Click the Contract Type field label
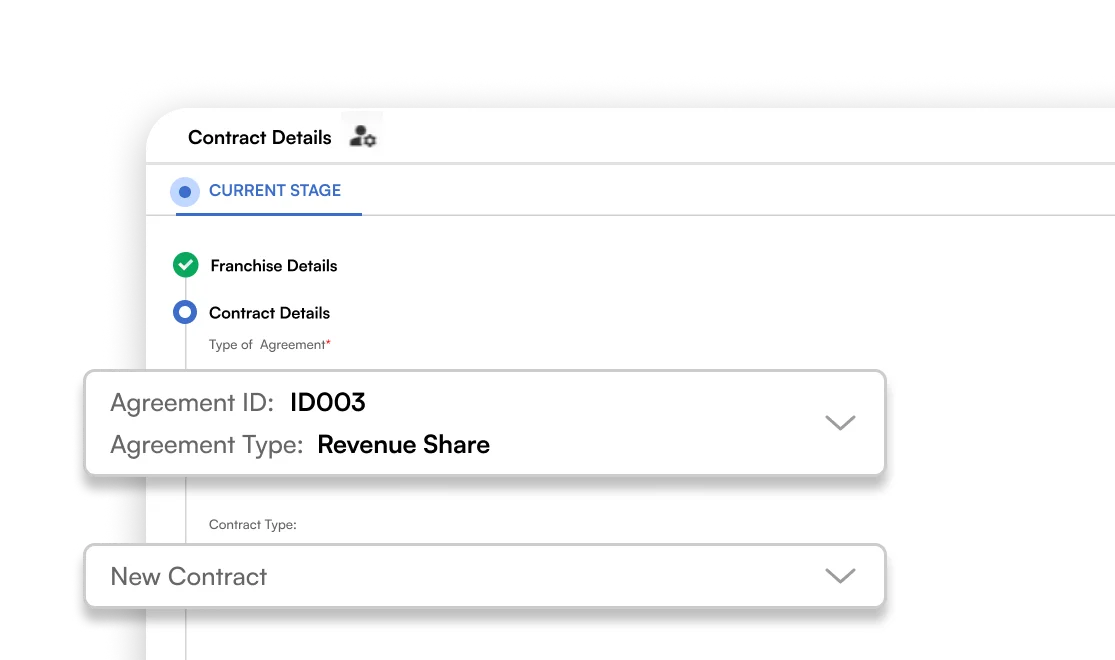 [252, 525]
